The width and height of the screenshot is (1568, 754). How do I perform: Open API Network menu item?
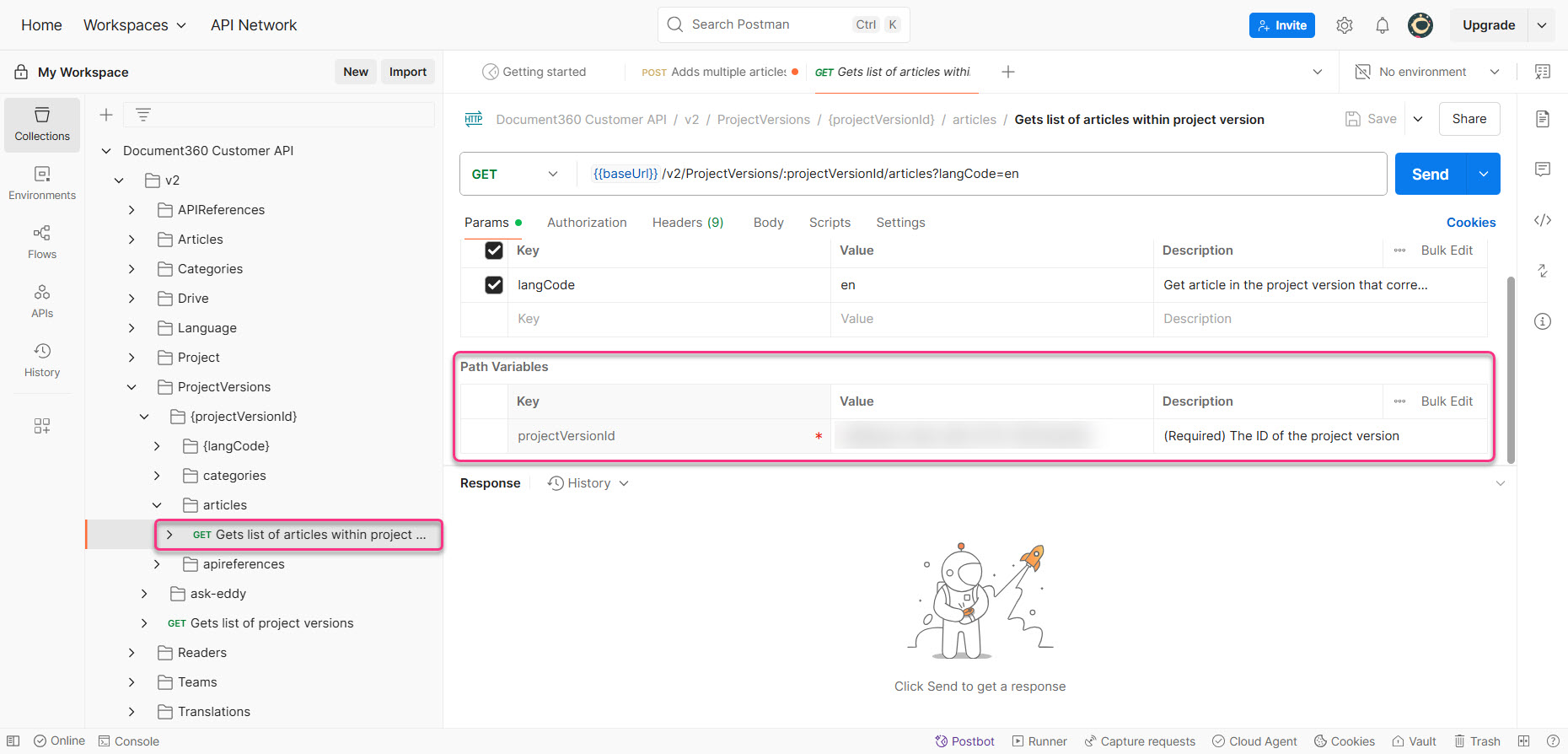coord(254,25)
